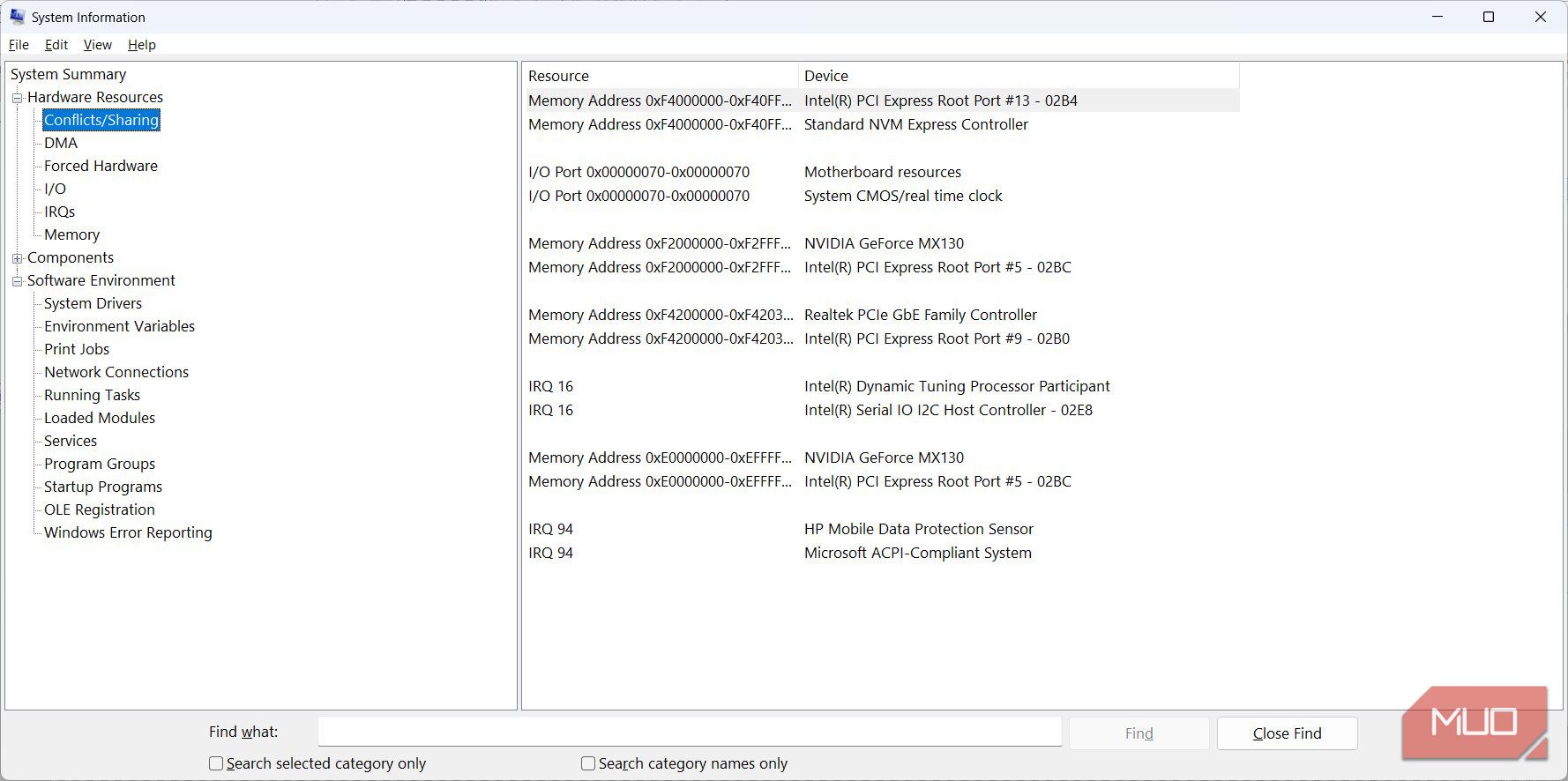Select Print Jobs in the tree
This screenshot has height=781, width=1568.
[x=77, y=349]
